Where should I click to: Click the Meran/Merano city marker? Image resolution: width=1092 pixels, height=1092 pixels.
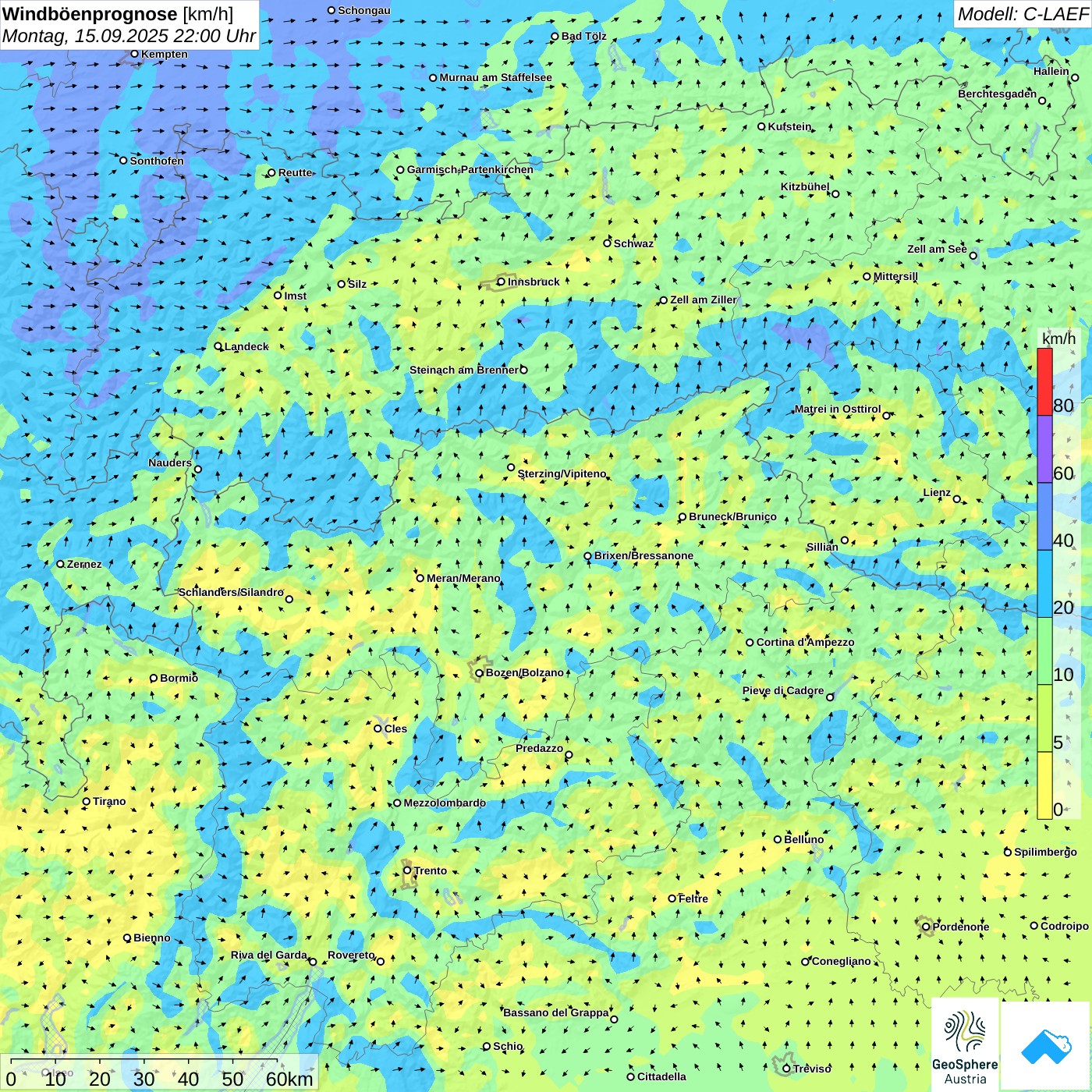[420, 578]
